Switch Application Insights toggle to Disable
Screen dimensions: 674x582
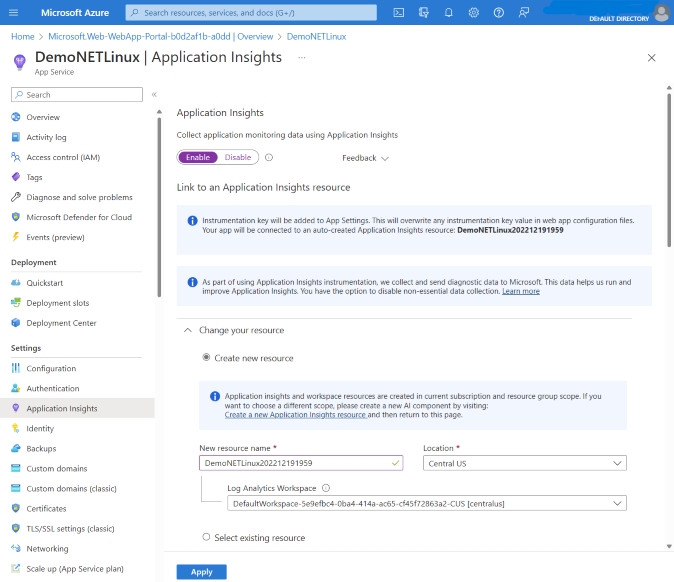238,157
